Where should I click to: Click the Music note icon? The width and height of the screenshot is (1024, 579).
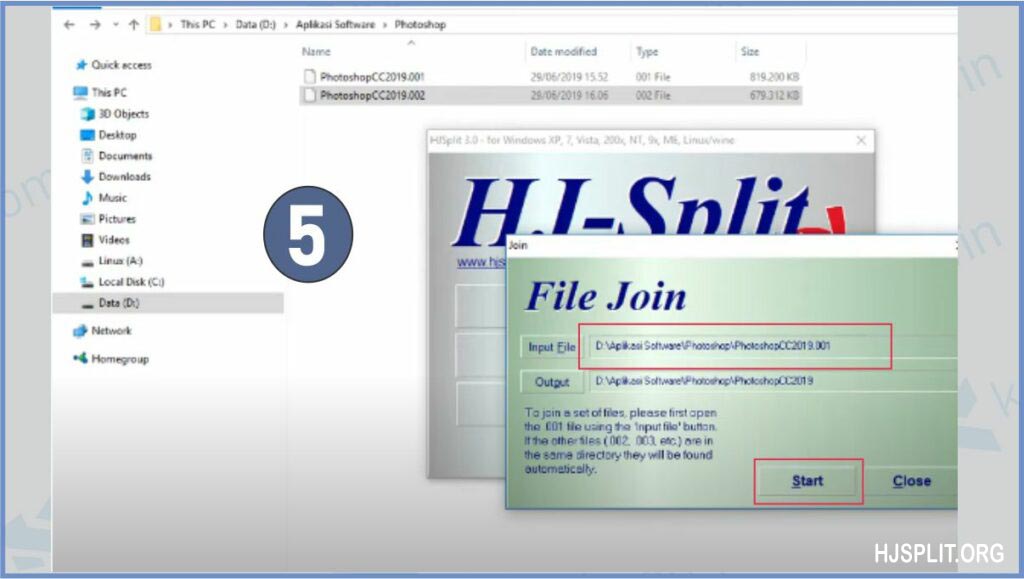click(x=88, y=198)
